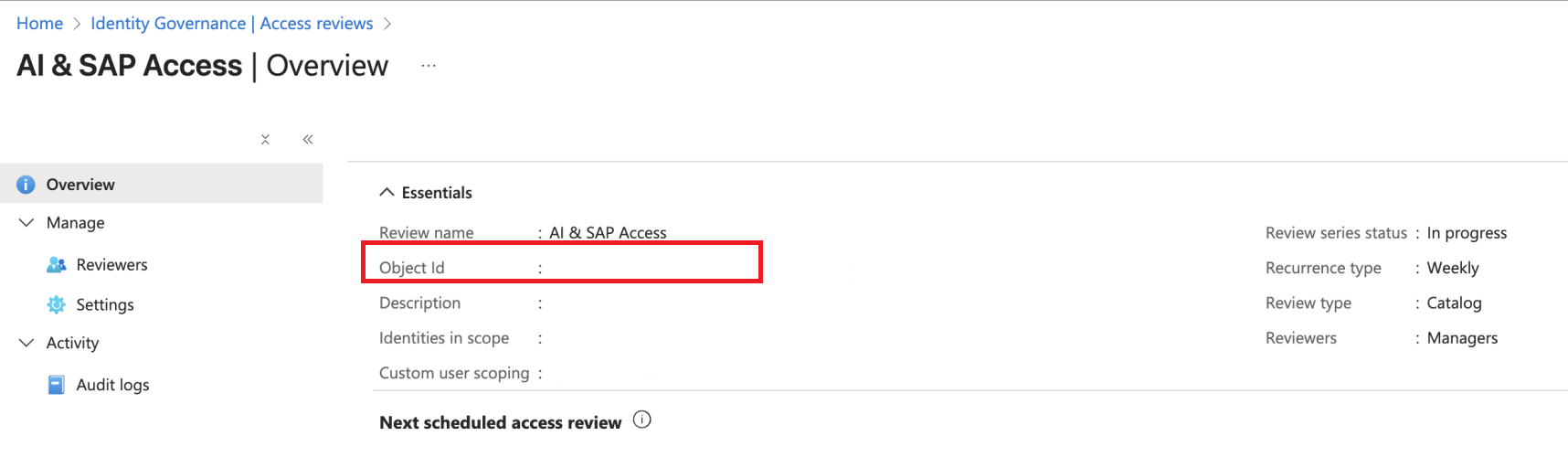Collapse sidebar with double chevron icon

point(308,140)
